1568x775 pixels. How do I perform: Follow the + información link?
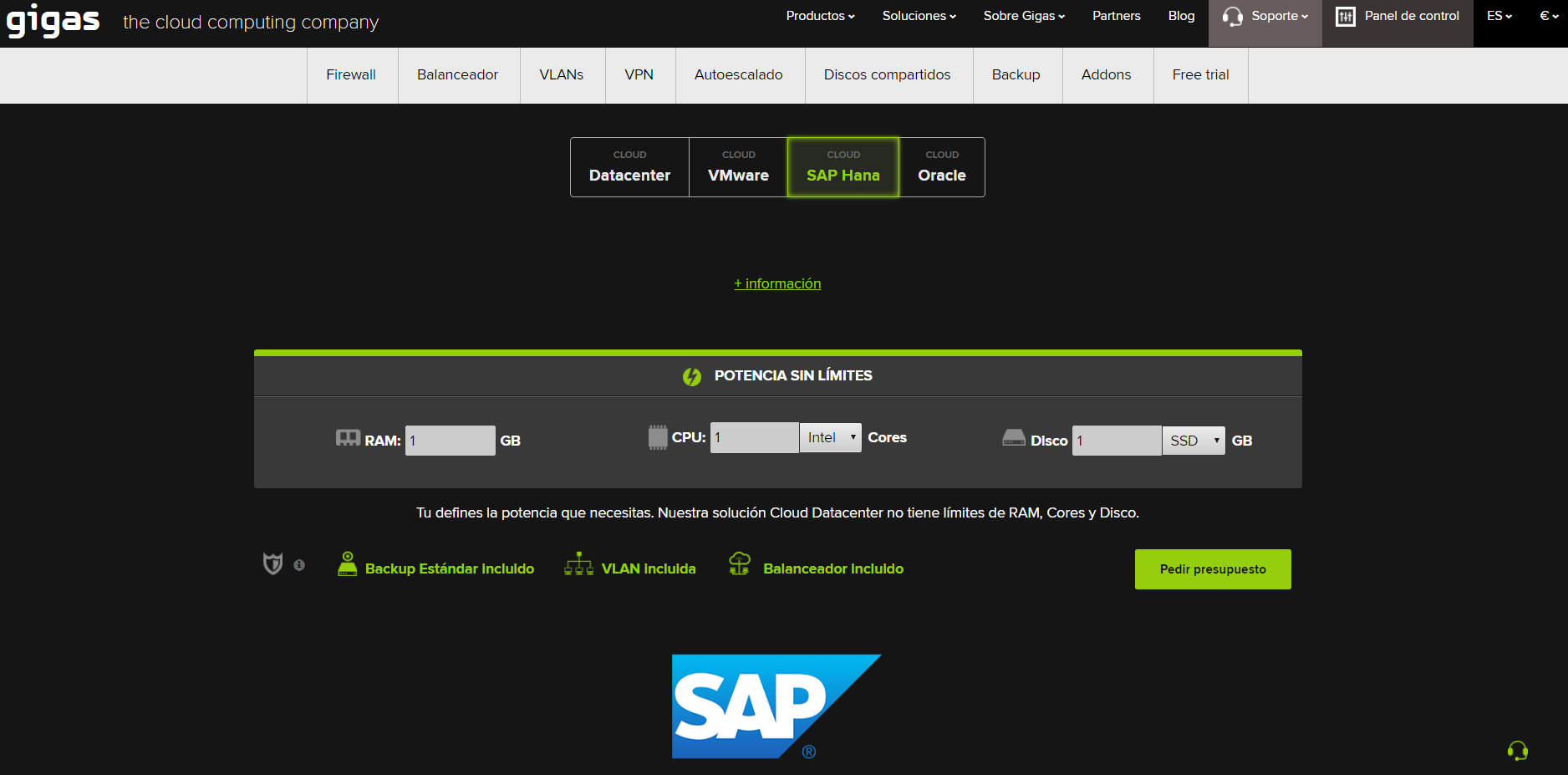(777, 283)
